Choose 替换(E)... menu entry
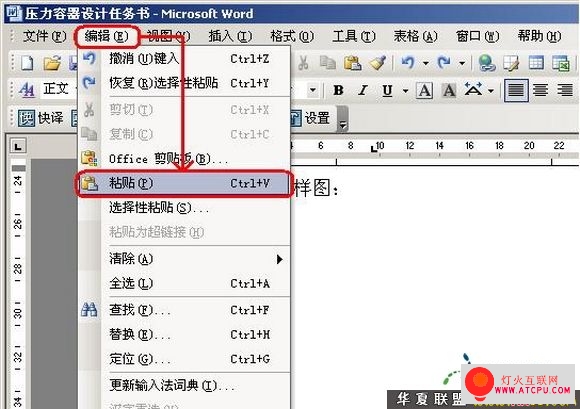Screen dimensions: 580x409 (x=184, y=334)
